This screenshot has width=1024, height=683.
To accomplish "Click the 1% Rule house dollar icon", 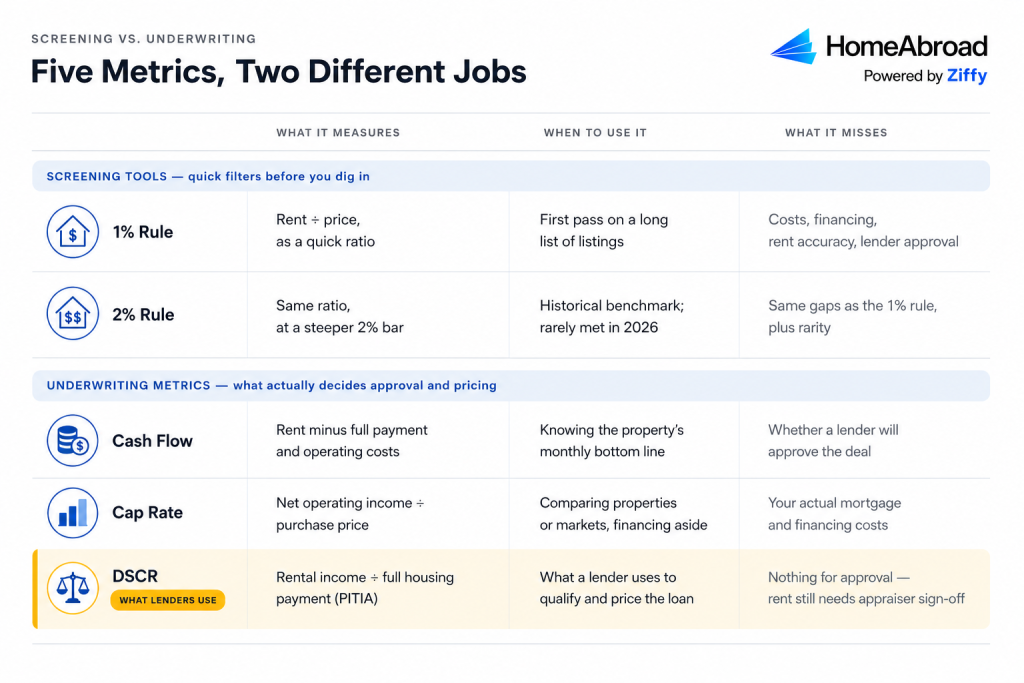I will (72, 232).
